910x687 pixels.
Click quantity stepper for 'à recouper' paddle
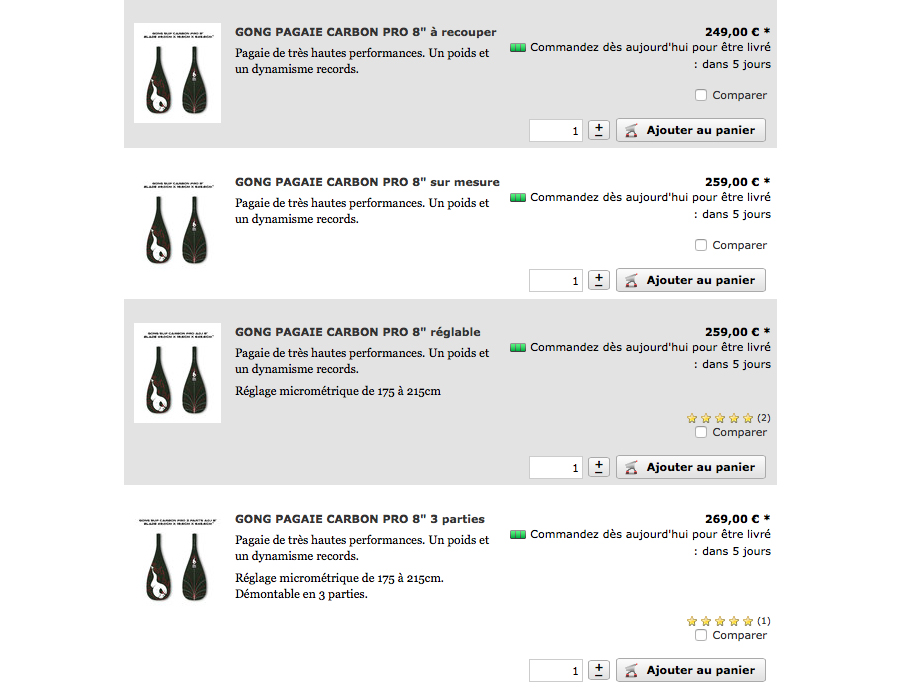(599, 130)
